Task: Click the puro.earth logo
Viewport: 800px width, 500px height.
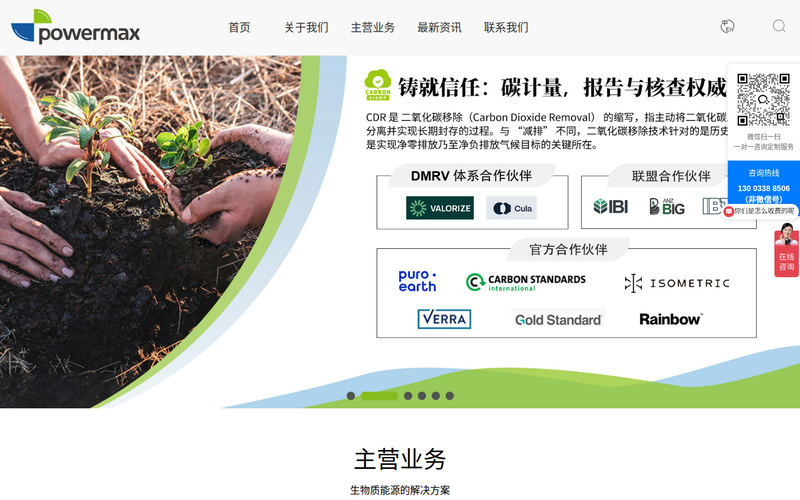Action: (417, 281)
